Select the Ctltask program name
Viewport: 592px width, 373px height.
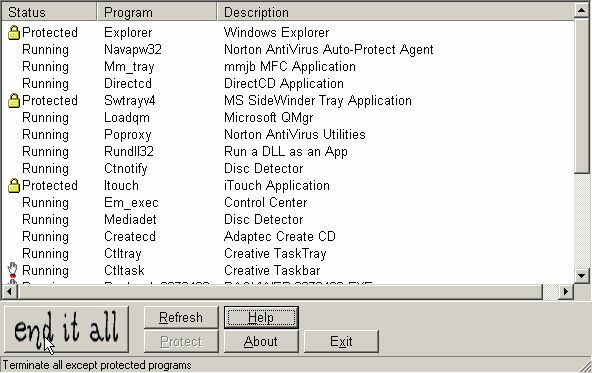click(124, 270)
